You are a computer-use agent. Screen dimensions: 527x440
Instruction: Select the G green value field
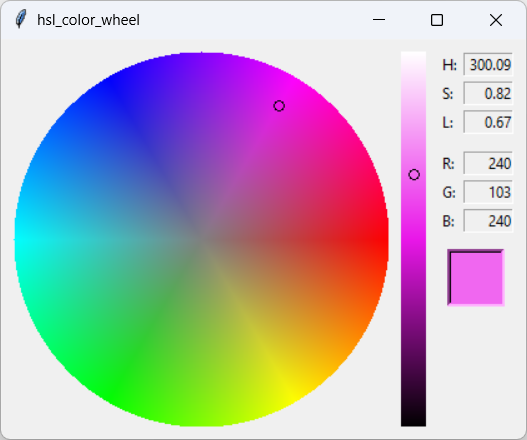[488, 192]
